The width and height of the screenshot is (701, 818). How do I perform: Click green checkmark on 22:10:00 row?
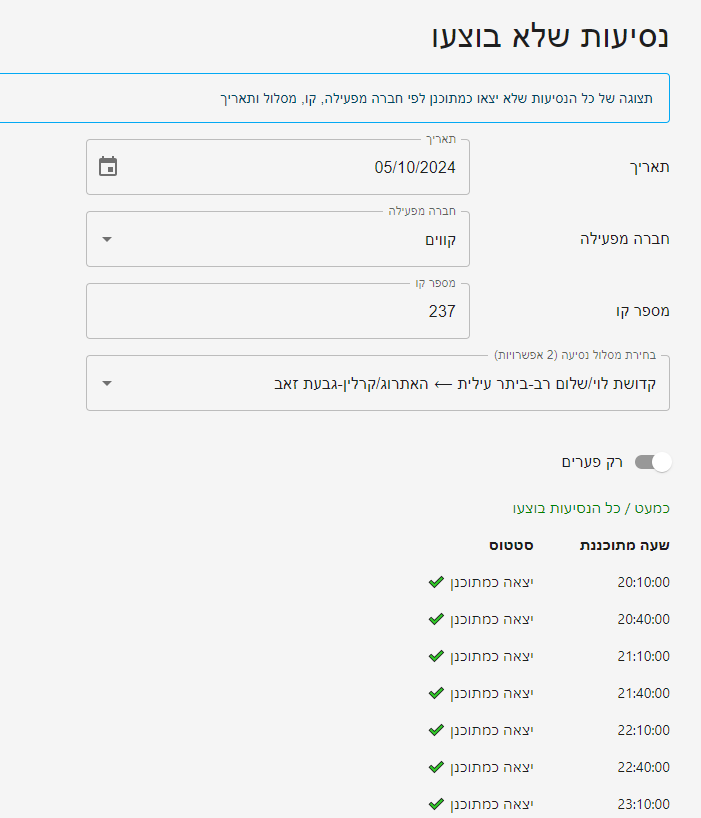[x=435, y=730]
